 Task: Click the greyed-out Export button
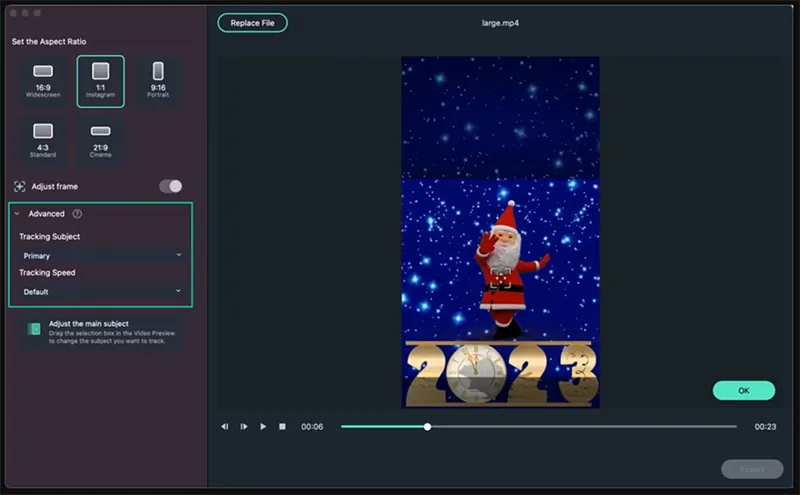[752, 469]
